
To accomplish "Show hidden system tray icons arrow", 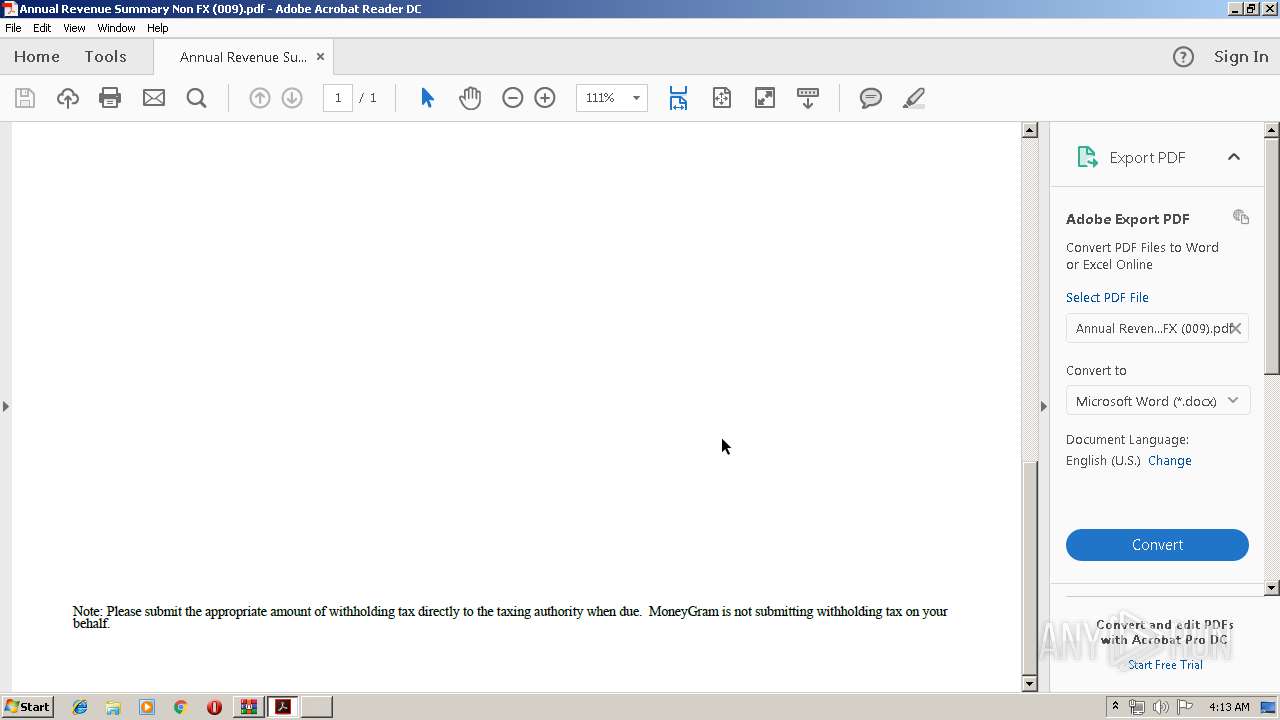I will tap(1115, 707).
